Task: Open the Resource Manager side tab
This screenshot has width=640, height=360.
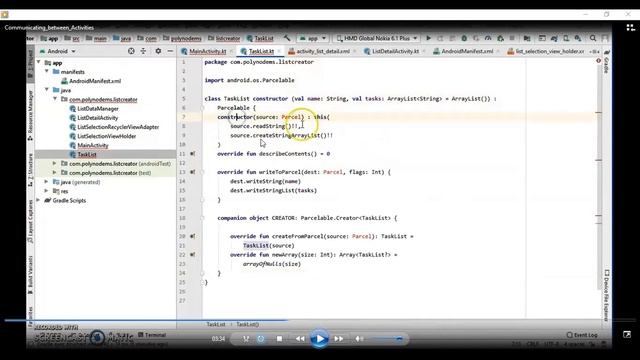Action: [x=31, y=116]
